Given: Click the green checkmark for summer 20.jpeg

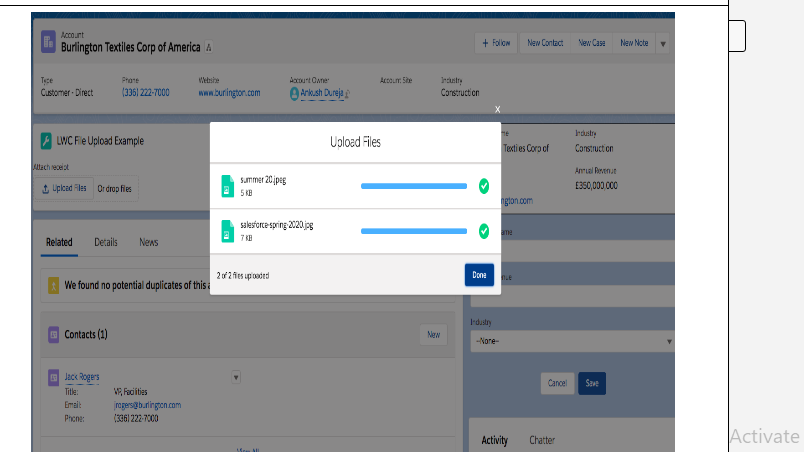Looking at the screenshot, I should click(484, 186).
